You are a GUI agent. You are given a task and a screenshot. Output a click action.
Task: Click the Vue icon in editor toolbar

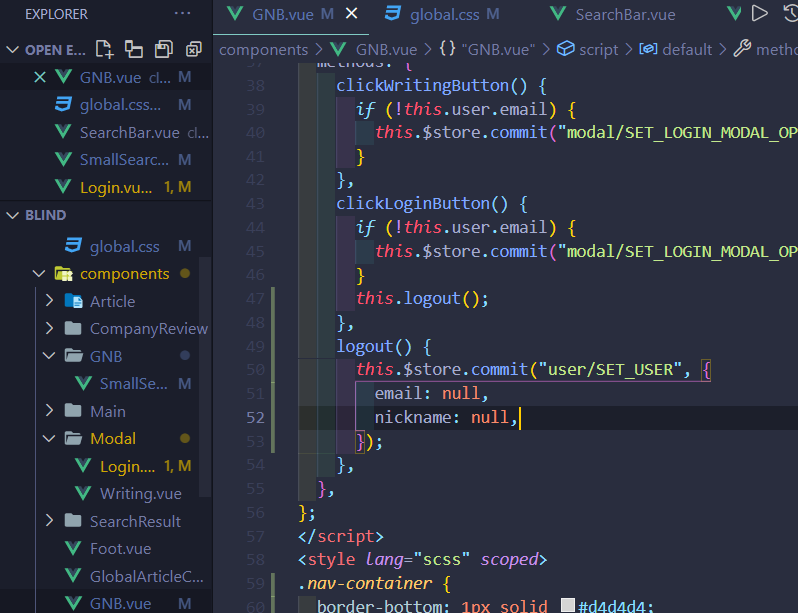coord(734,14)
